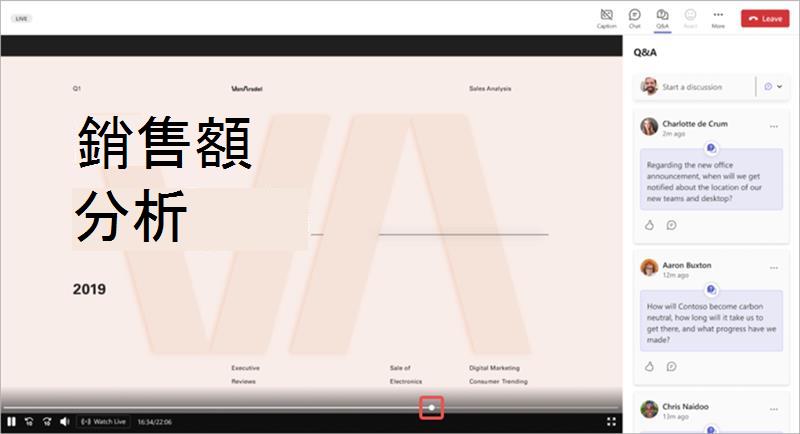Click the Sales Analysis slide label

pos(490,89)
